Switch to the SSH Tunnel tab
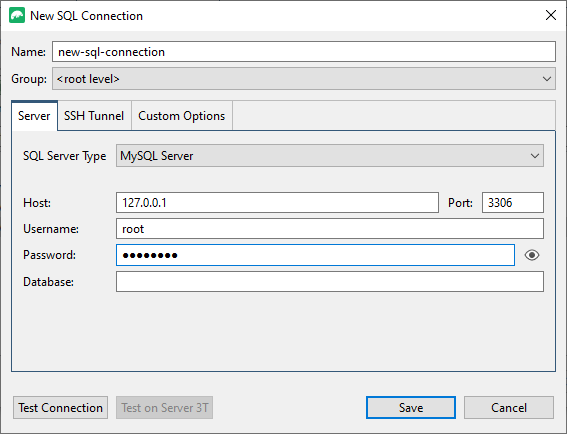 click(94, 116)
